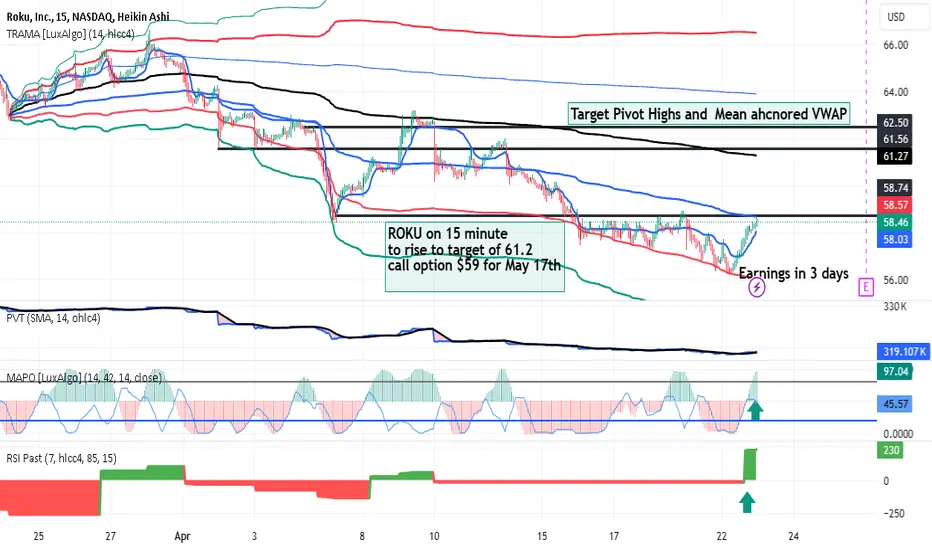Click the 61.56 price label
932x550 pixels.
coord(895,139)
